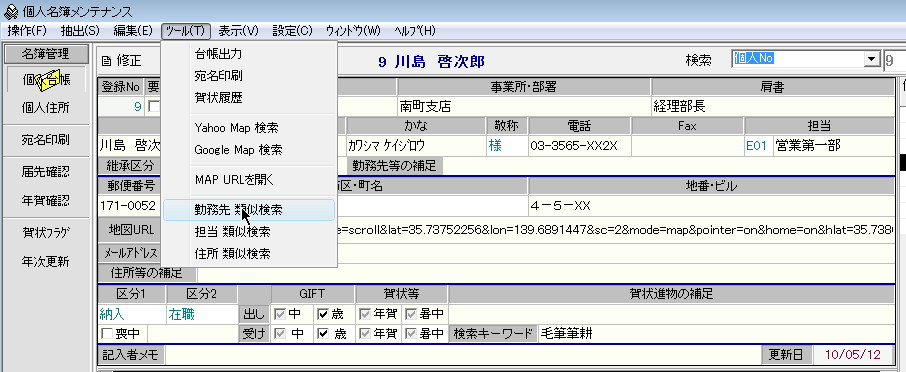The height and width of the screenshot is (372, 906).
Task: Toggle the 喪中 checkbox
Action: 107,333
